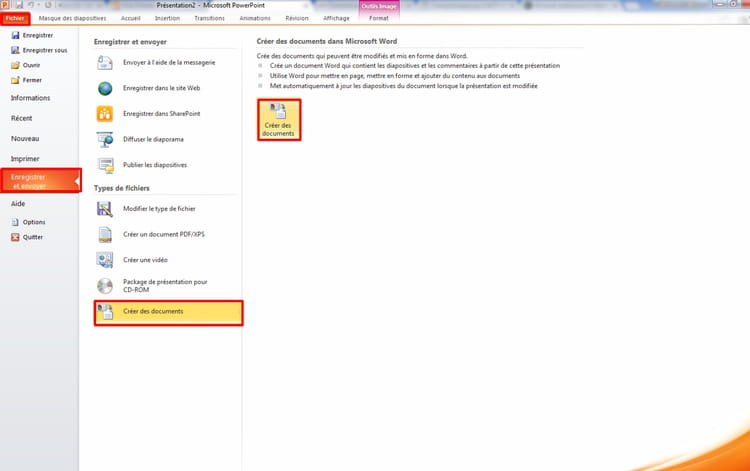
Task: Open PowerPoint Options
Action: (29, 222)
